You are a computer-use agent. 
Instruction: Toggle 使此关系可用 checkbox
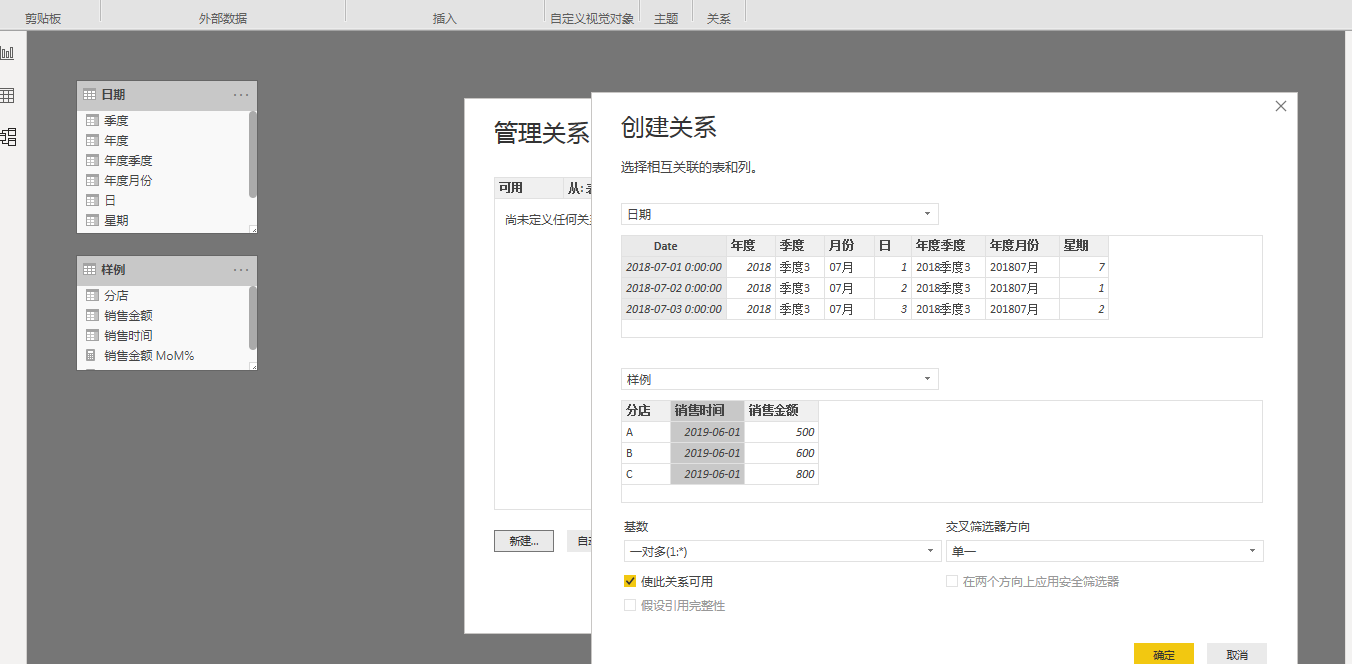point(630,581)
